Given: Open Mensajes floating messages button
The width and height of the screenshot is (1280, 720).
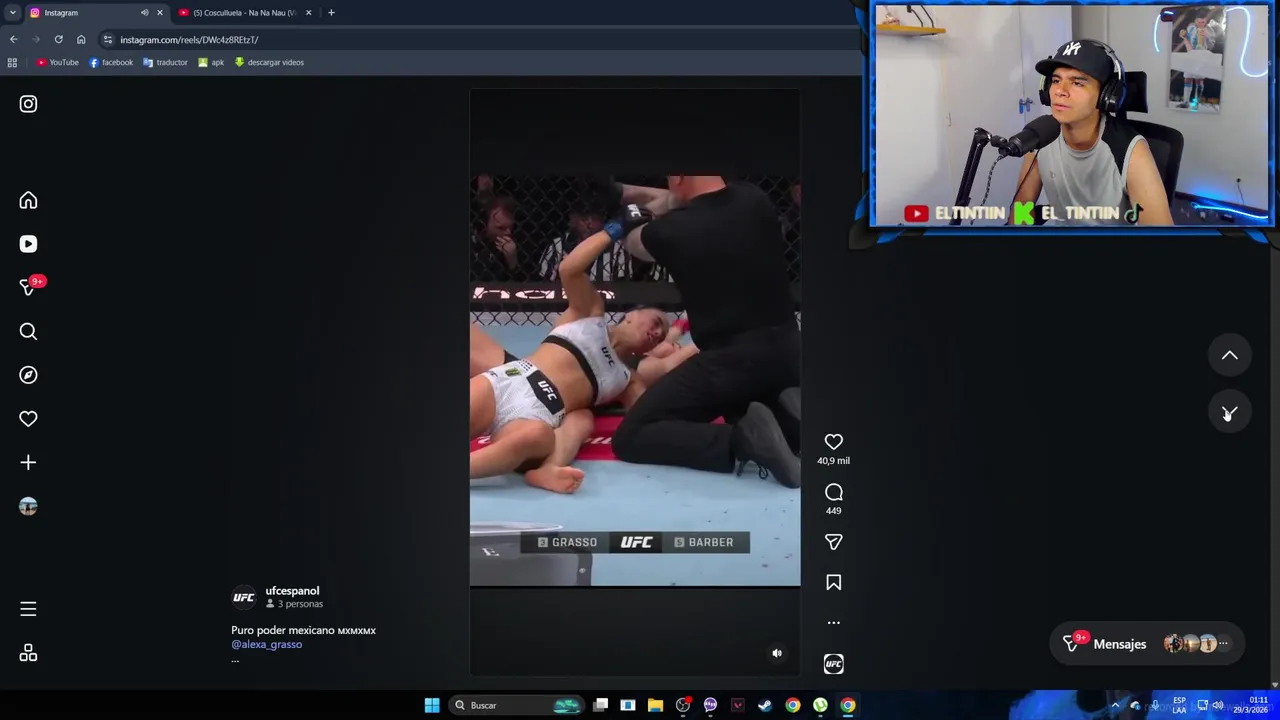Looking at the screenshot, I should [x=1147, y=644].
